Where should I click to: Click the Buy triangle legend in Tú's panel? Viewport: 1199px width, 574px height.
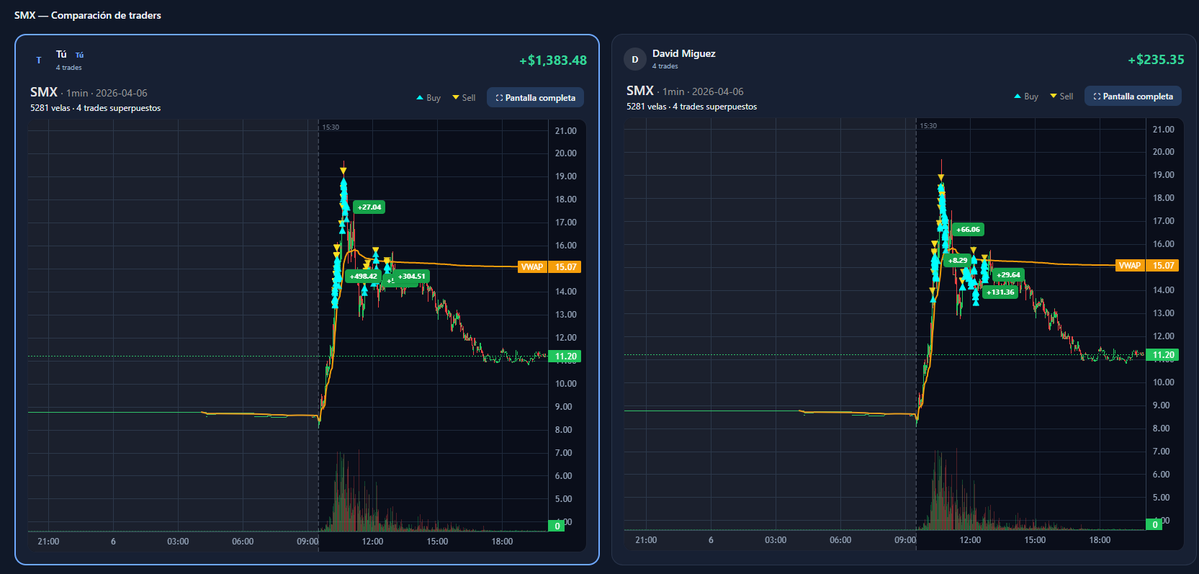427,98
